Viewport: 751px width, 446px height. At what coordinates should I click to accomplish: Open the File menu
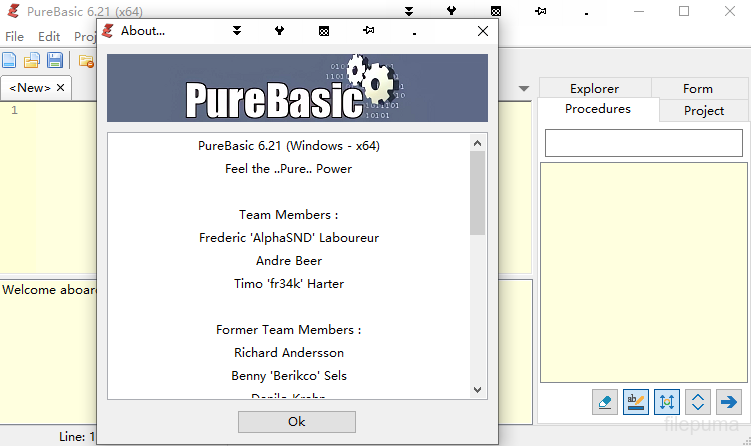[x=14, y=37]
